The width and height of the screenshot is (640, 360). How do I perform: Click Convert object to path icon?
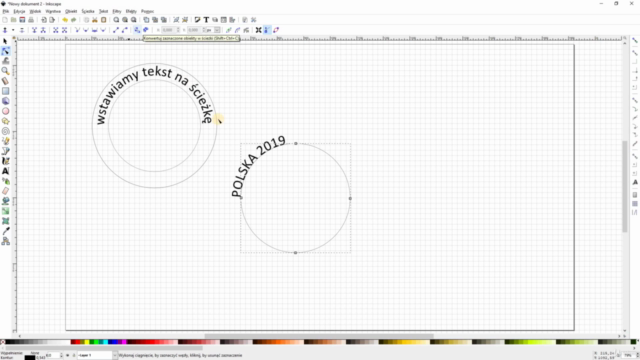point(137,30)
